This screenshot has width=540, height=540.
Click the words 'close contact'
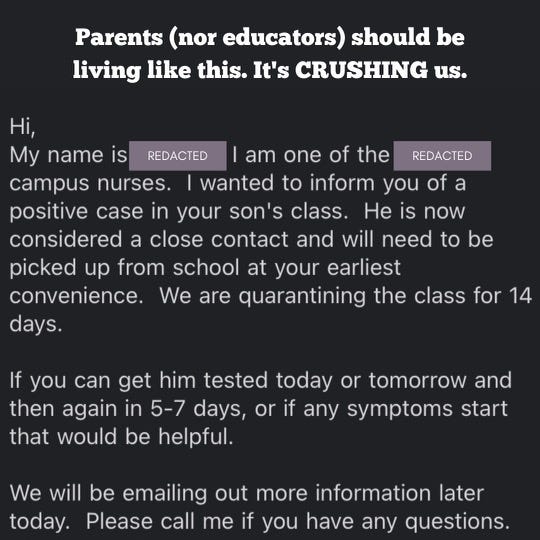tap(219, 239)
